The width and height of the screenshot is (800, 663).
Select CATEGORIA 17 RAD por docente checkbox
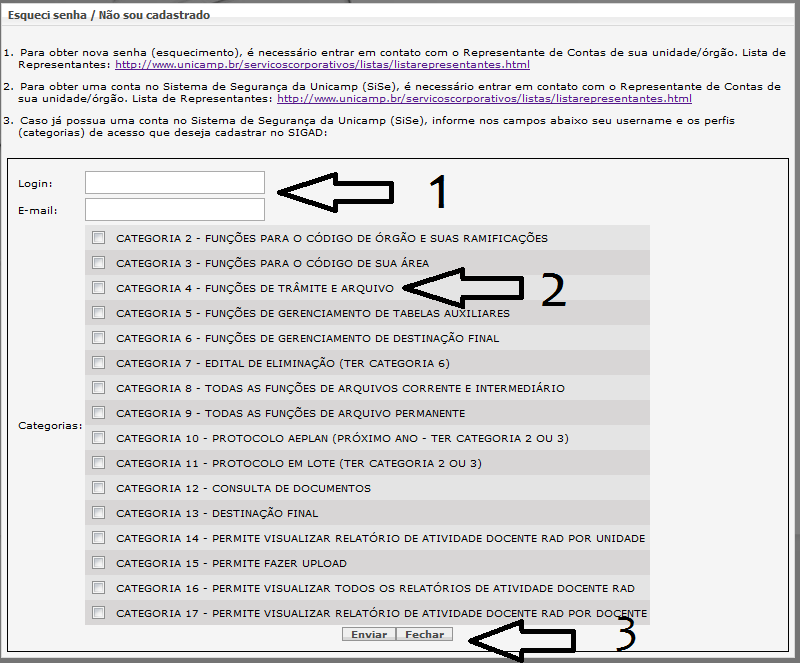[x=98, y=613]
